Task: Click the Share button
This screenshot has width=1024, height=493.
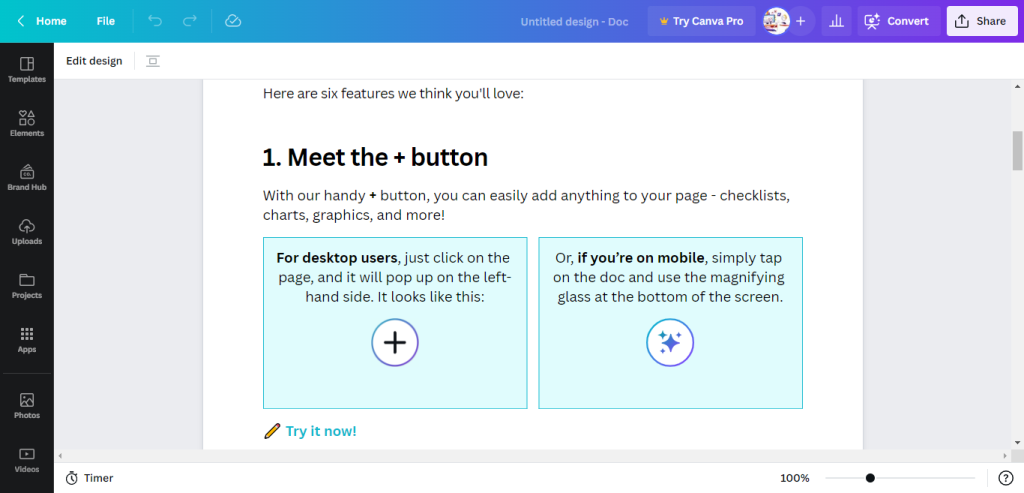Action: 982,21
